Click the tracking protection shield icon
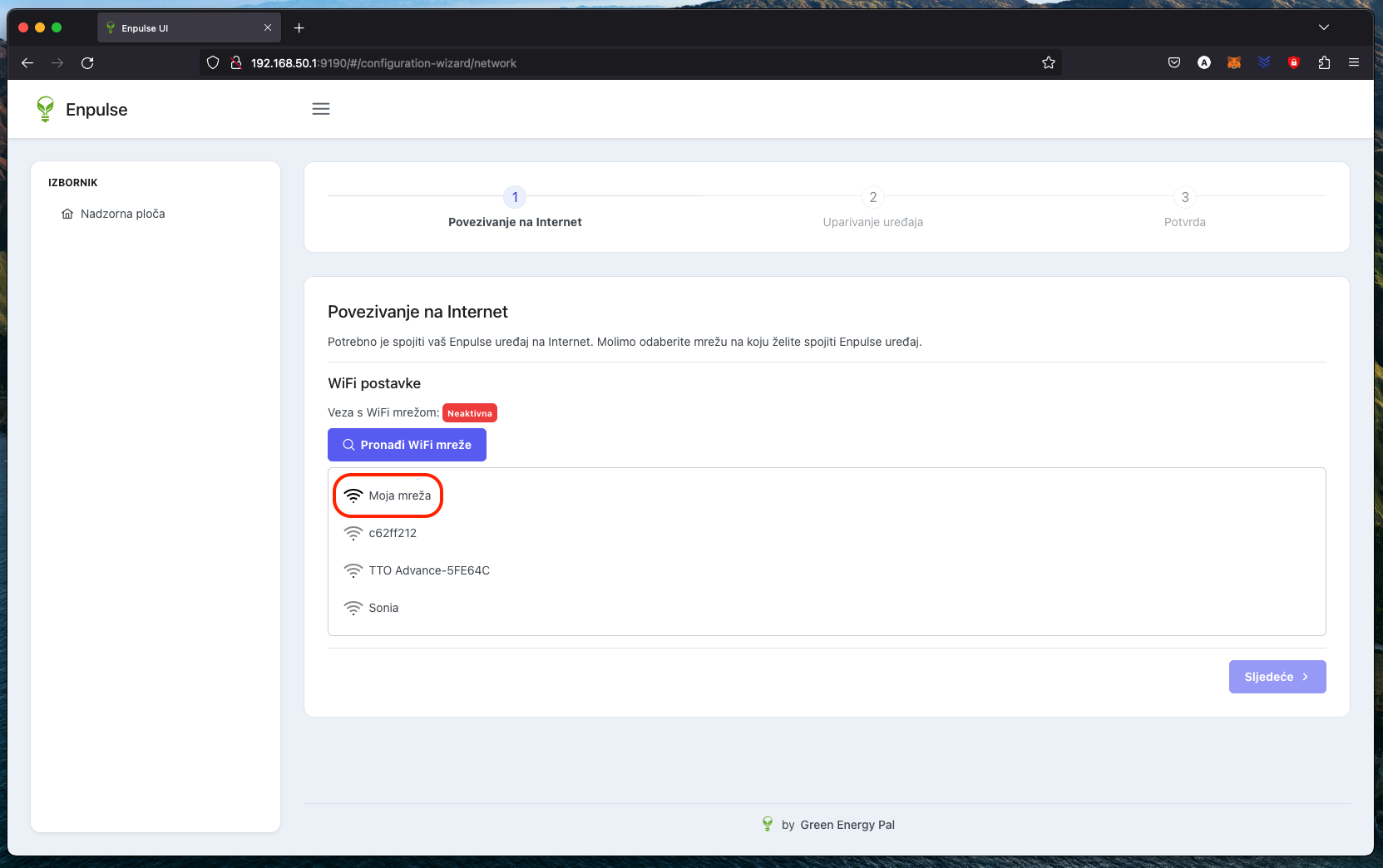This screenshot has width=1383, height=868. pyautogui.click(x=213, y=62)
